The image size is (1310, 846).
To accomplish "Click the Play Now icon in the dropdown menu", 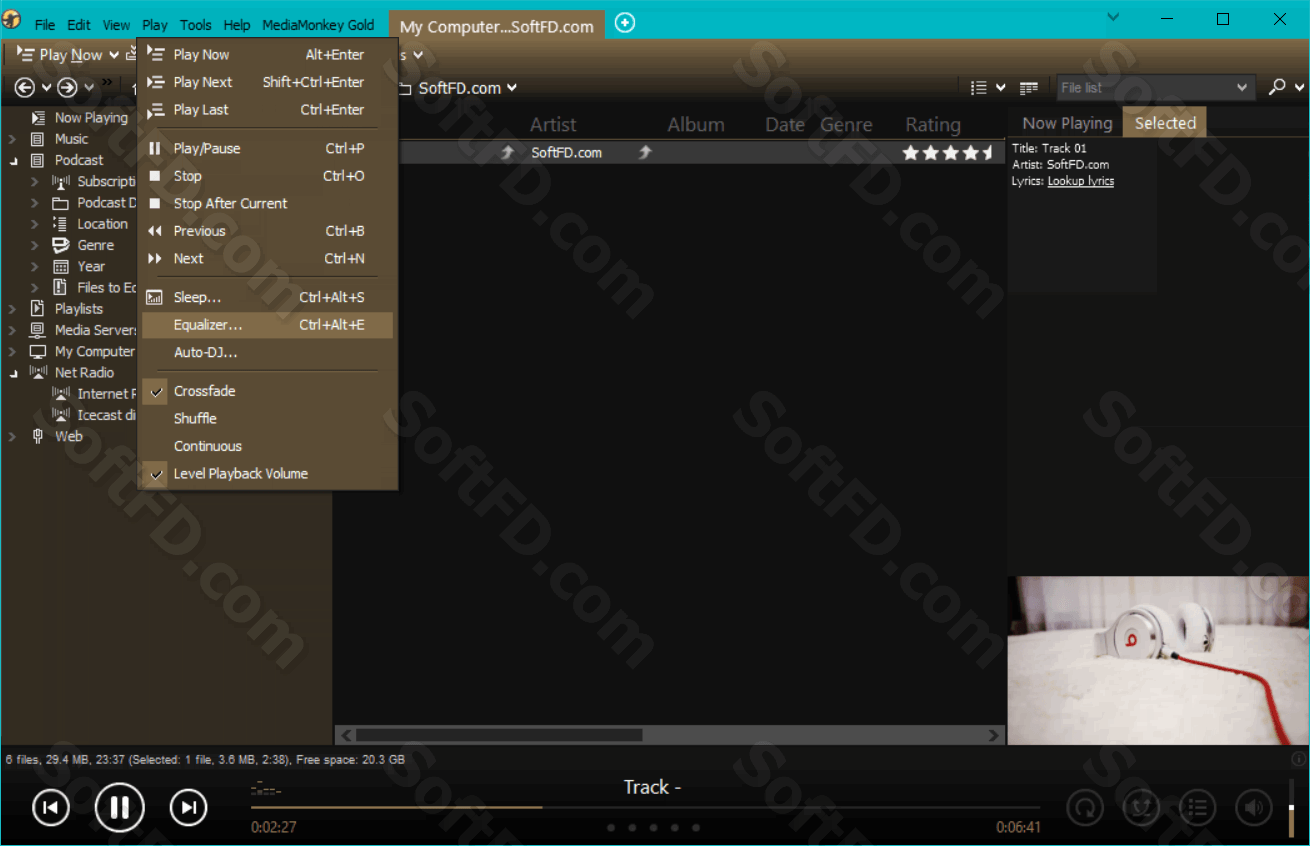I will [x=155, y=54].
